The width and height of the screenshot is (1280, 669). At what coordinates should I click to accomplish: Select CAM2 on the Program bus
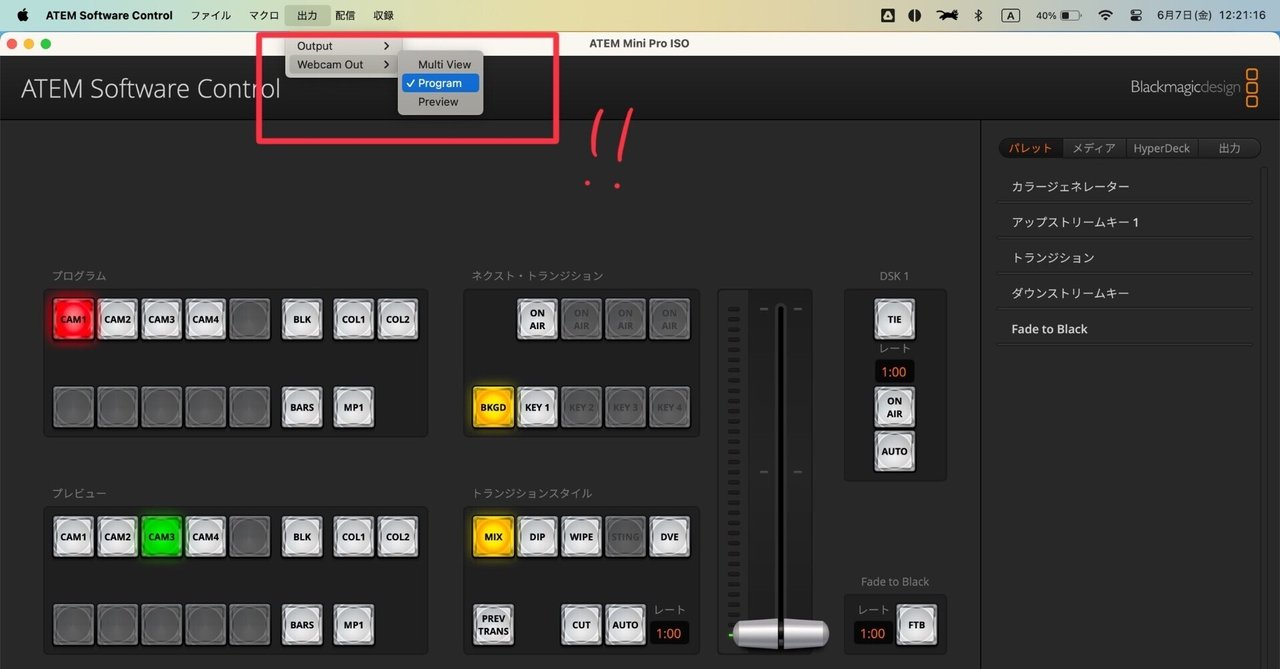coord(117,319)
